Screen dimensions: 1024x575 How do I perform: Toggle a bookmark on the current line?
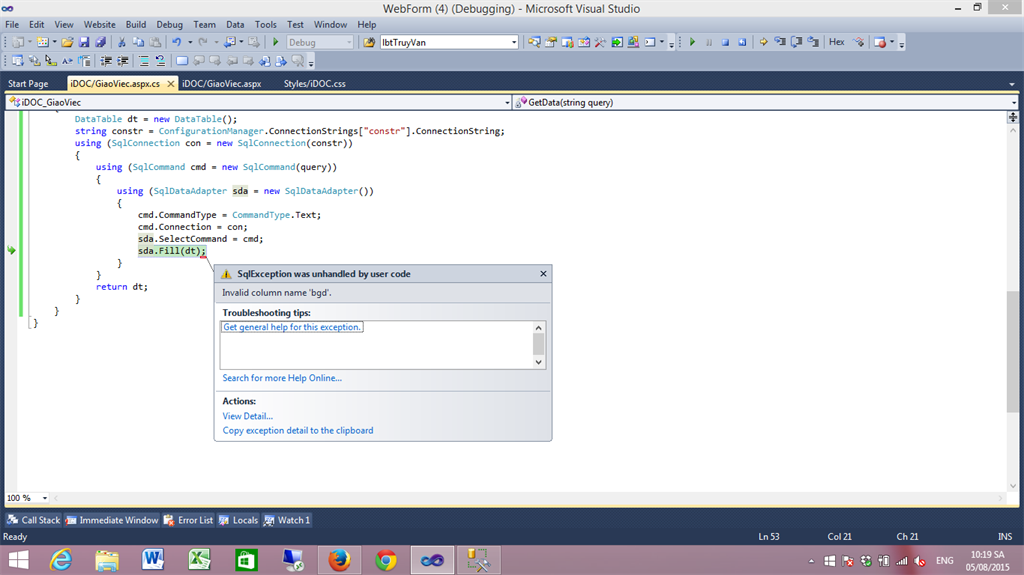(182, 61)
